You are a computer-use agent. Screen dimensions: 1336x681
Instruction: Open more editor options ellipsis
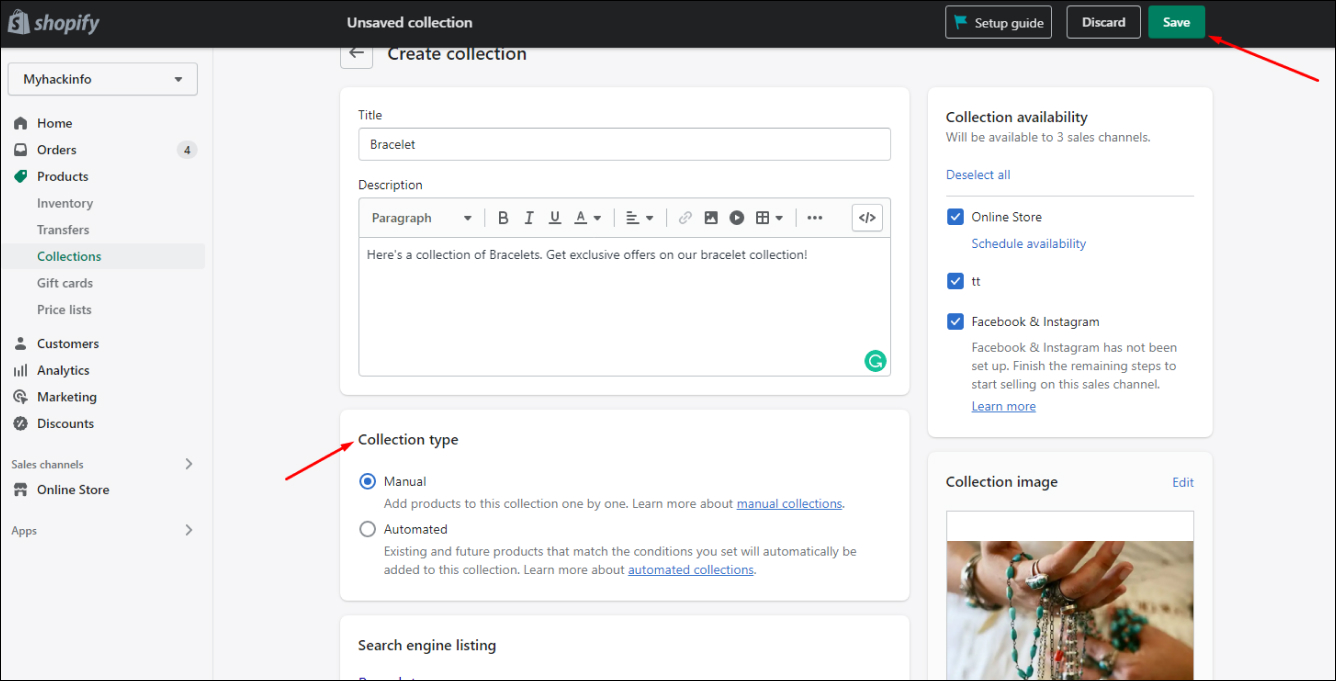(x=815, y=218)
